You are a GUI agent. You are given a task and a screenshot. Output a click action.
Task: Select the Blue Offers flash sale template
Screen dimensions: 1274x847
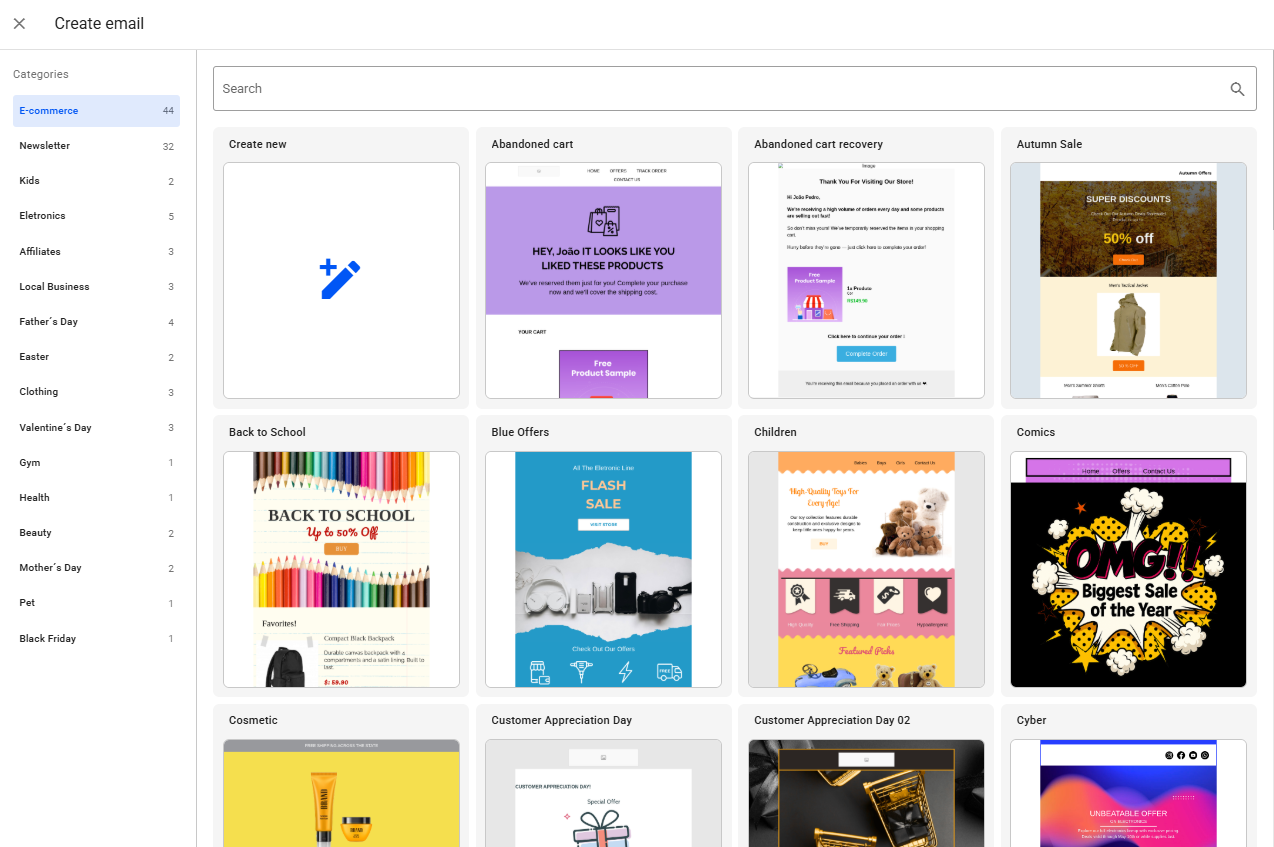tap(603, 569)
